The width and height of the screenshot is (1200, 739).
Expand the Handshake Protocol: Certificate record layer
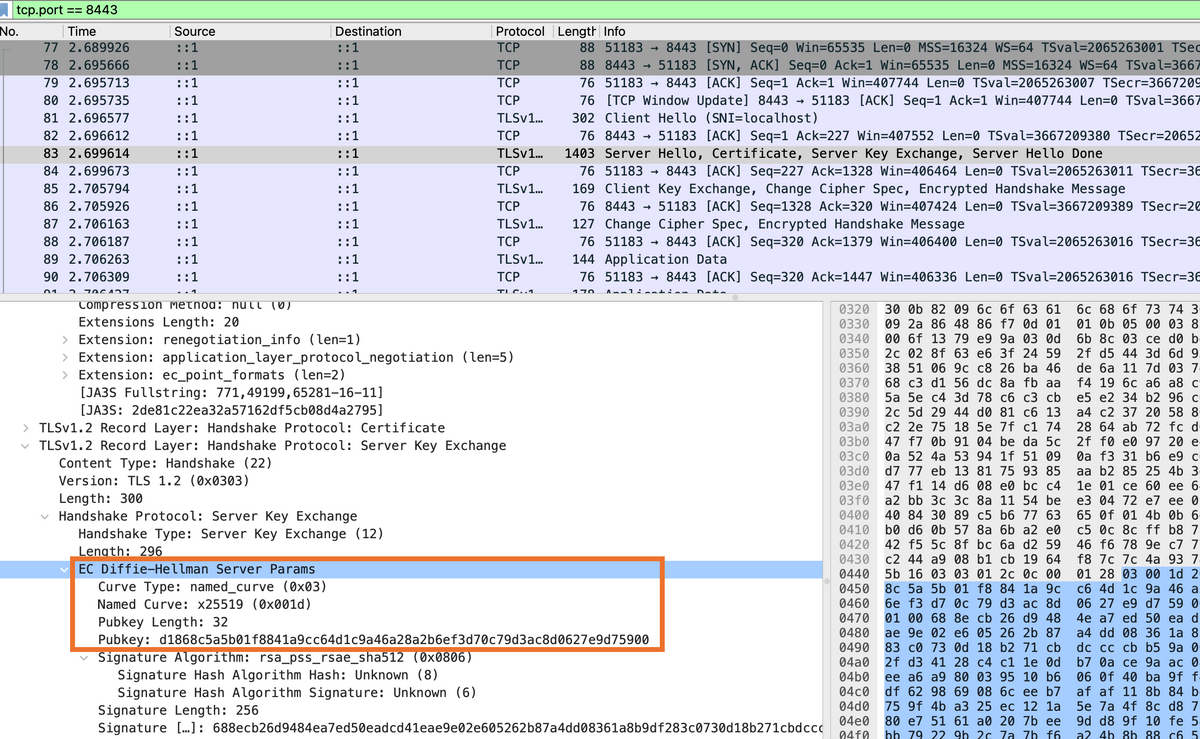click(26, 428)
